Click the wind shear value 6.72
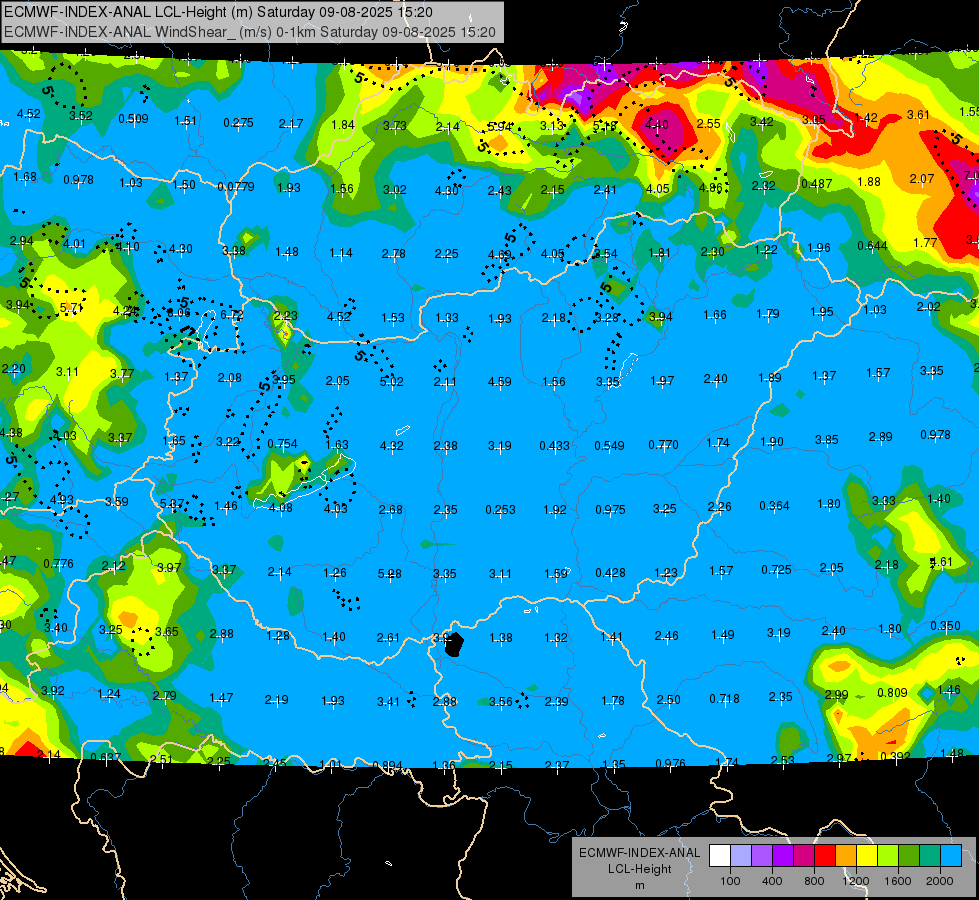Screen dimensions: 979x900 [232, 315]
